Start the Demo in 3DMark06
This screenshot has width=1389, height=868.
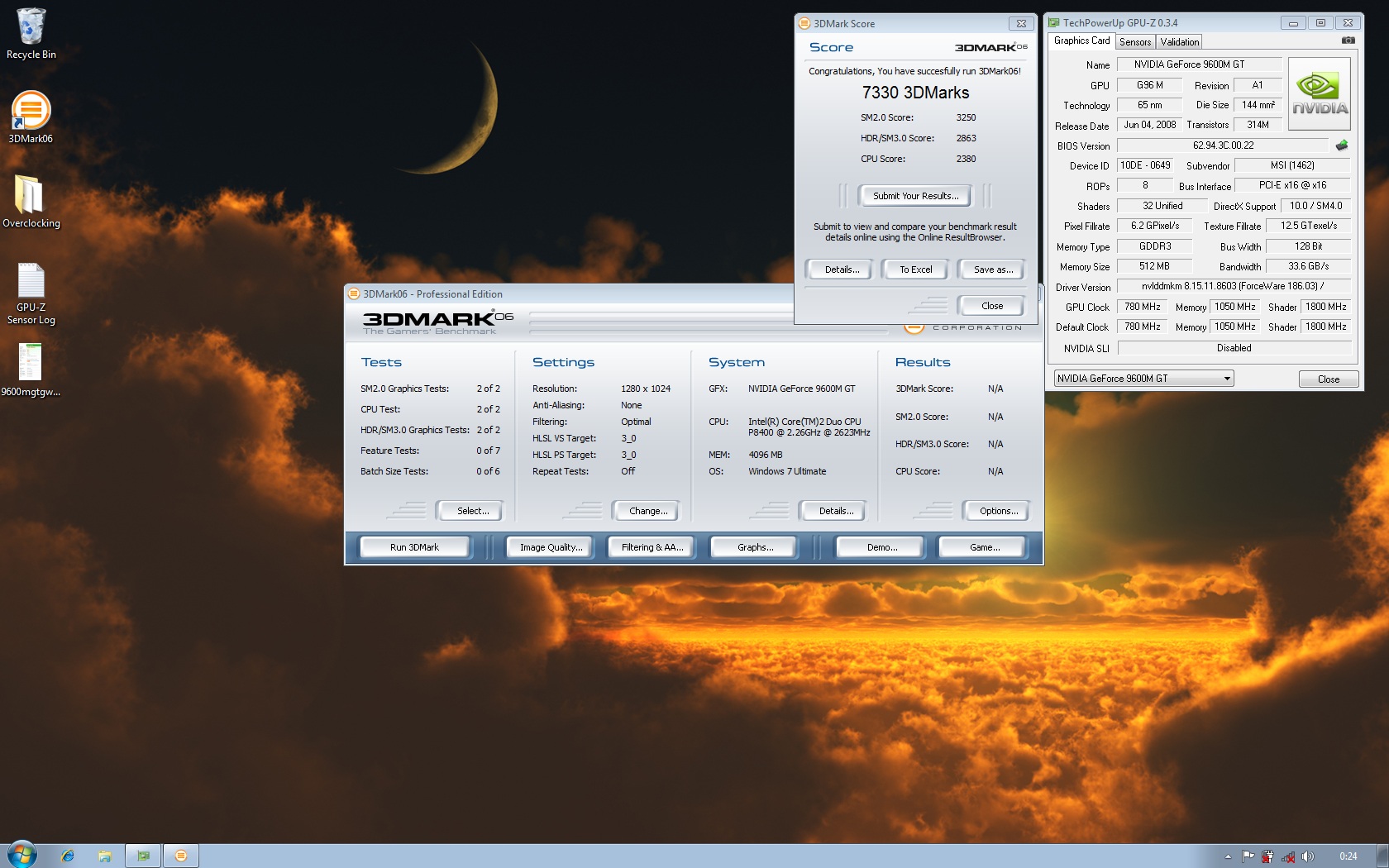click(882, 547)
